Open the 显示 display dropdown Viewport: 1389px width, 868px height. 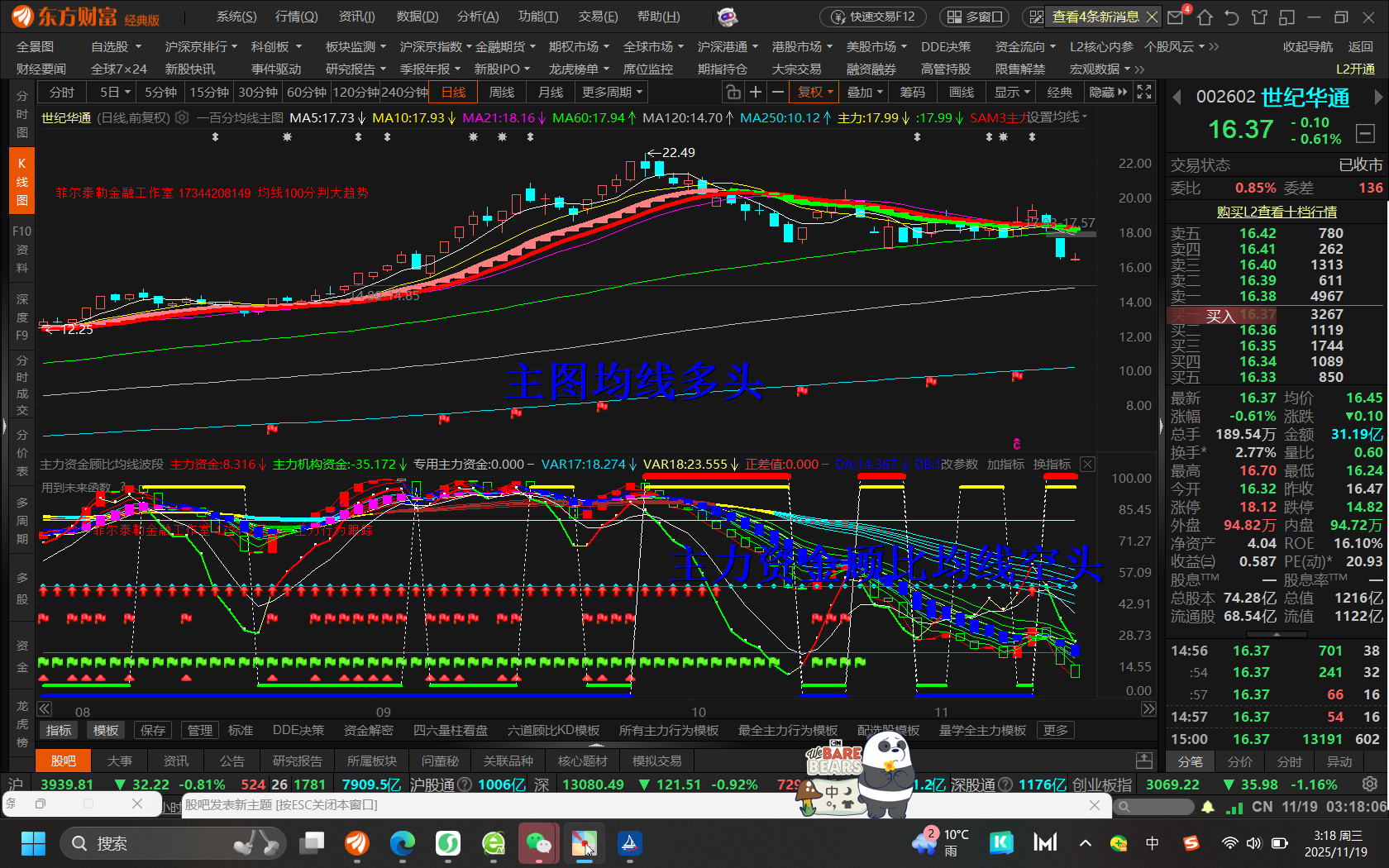click(1012, 93)
